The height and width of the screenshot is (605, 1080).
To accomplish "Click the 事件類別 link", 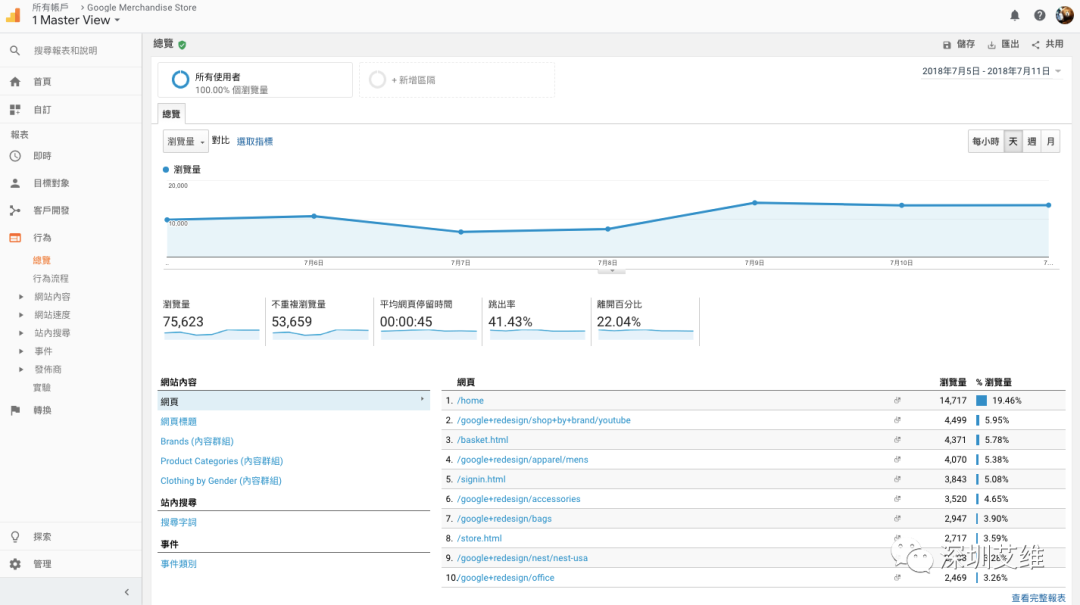I will (x=178, y=564).
